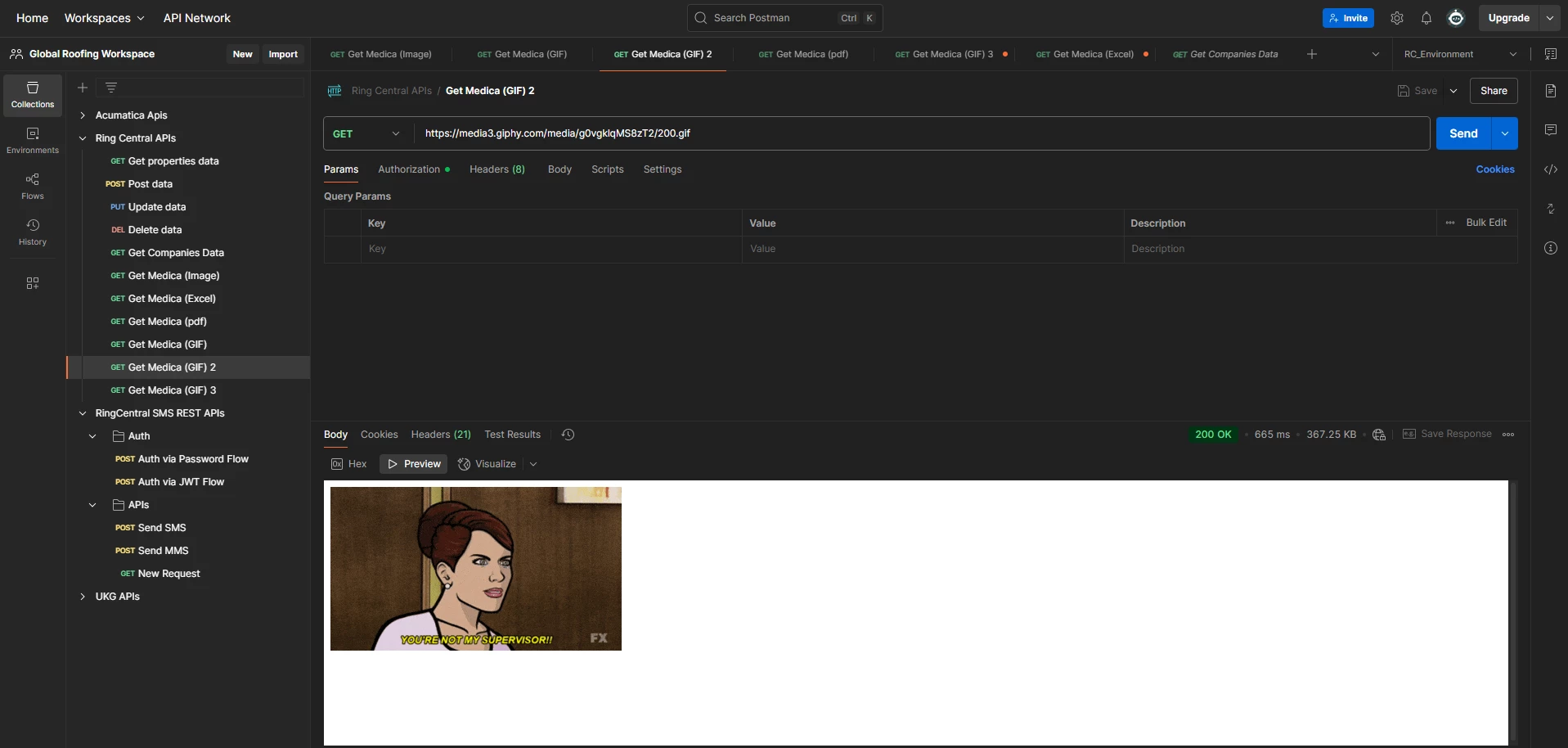Open the comments icon in right sidebar
This screenshot has height=748, width=1568.
point(1551,130)
